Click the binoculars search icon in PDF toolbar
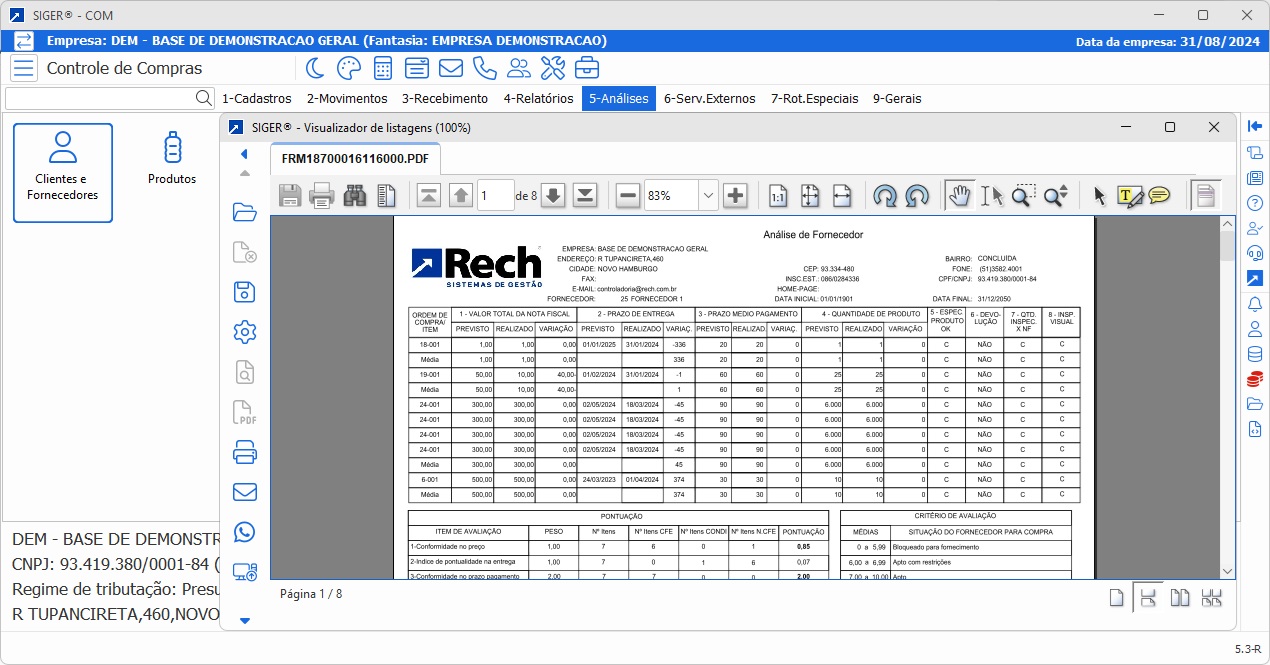Screen dimensions: 1270x665 355,196
